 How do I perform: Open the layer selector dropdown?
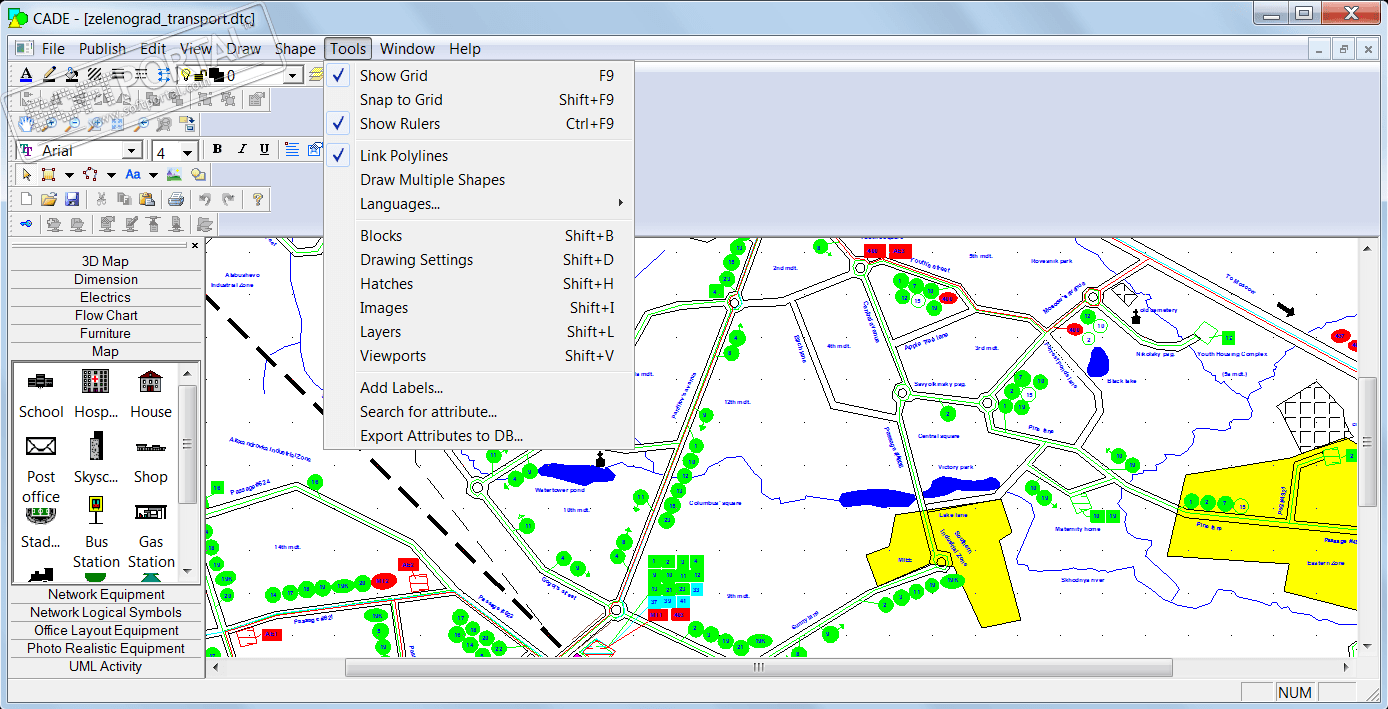(292, 75)
